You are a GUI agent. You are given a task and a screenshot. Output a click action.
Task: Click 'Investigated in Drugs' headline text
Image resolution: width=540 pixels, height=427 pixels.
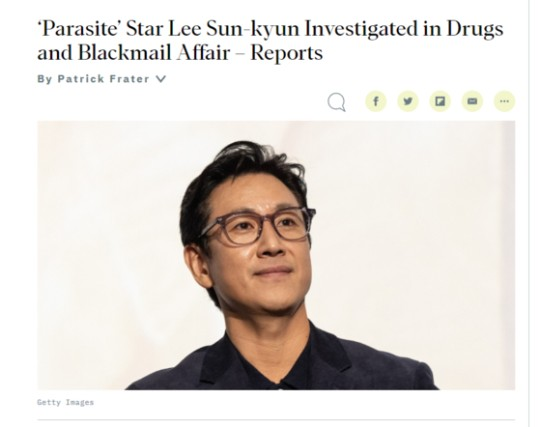(x=404, y=29)
